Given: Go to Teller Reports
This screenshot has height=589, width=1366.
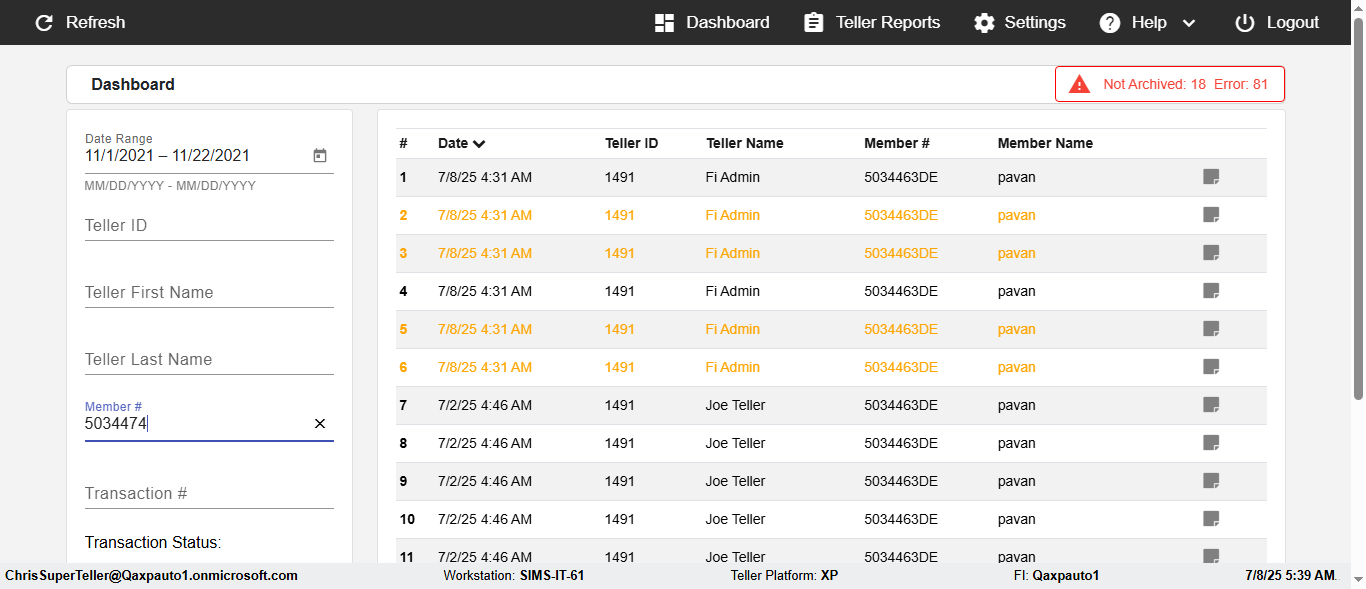Looking at the screenshot, I should (x=872, y=23).
